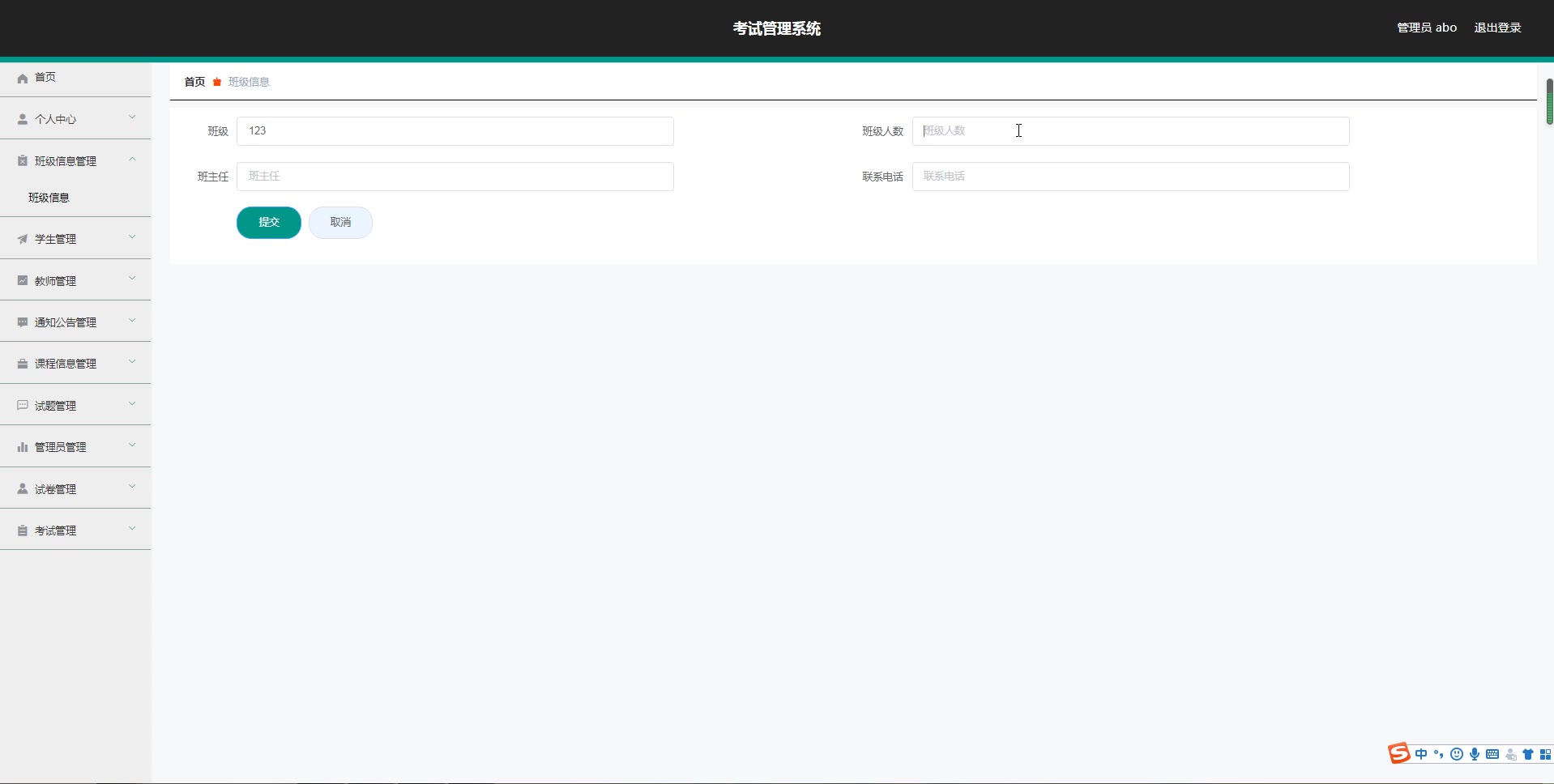
Task: Click the vertical page scrollbar thumb
Action: pyautogui.click(x=1550, y=102)
